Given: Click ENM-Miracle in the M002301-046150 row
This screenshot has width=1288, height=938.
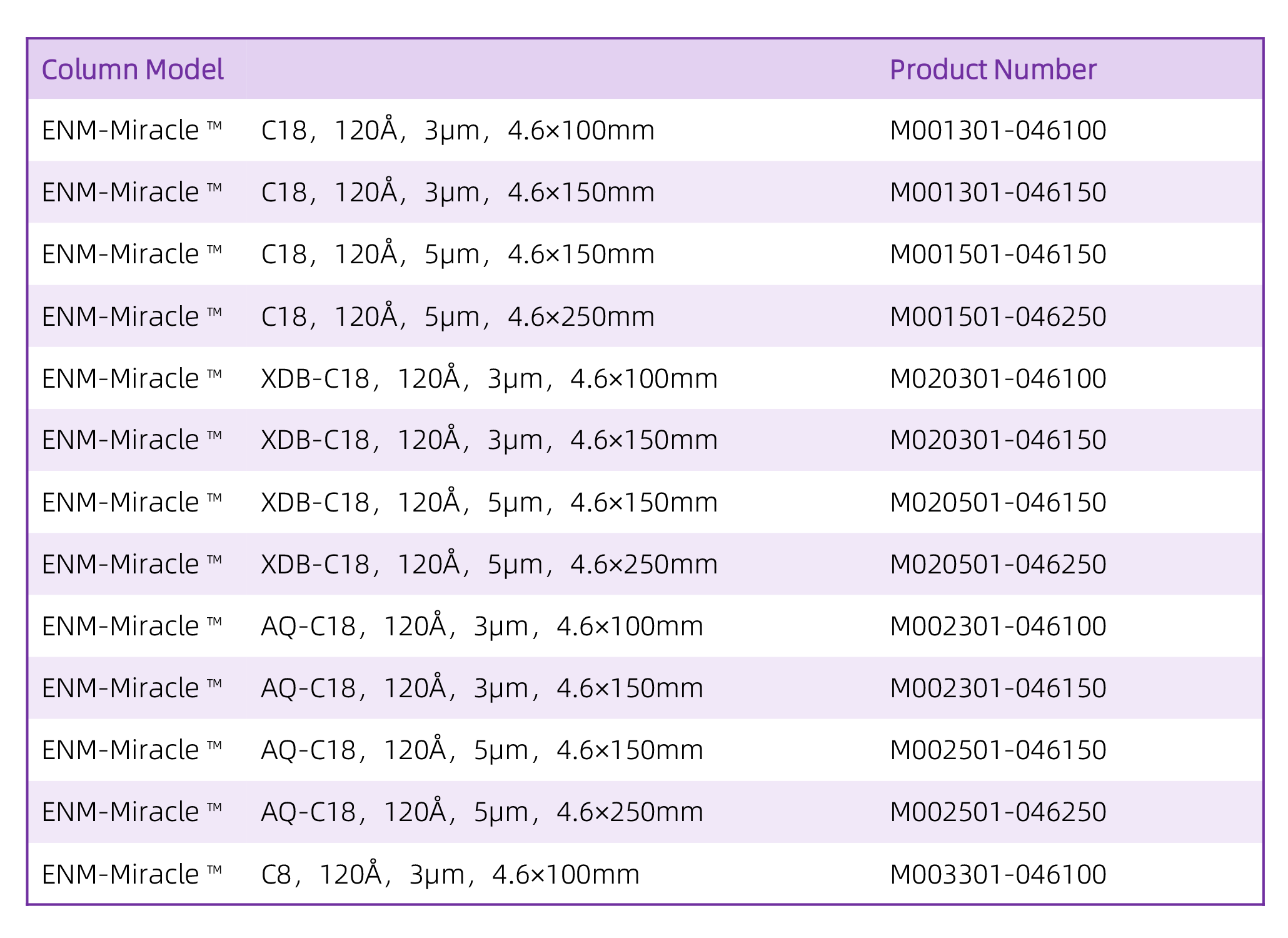Looking at the screenshot, I should 132,688.
